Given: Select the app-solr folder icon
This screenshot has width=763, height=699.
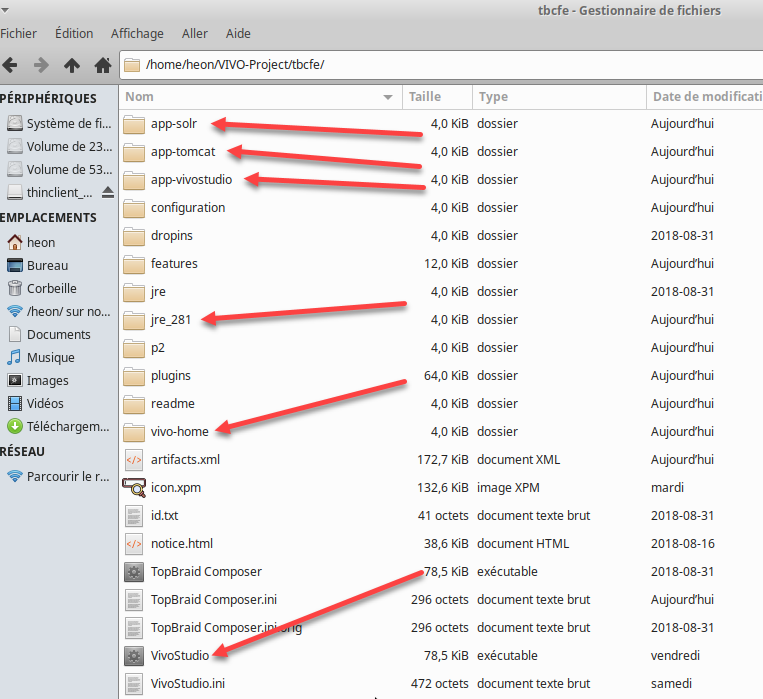Looking at the screenshot, I should [x=134, y=124].
